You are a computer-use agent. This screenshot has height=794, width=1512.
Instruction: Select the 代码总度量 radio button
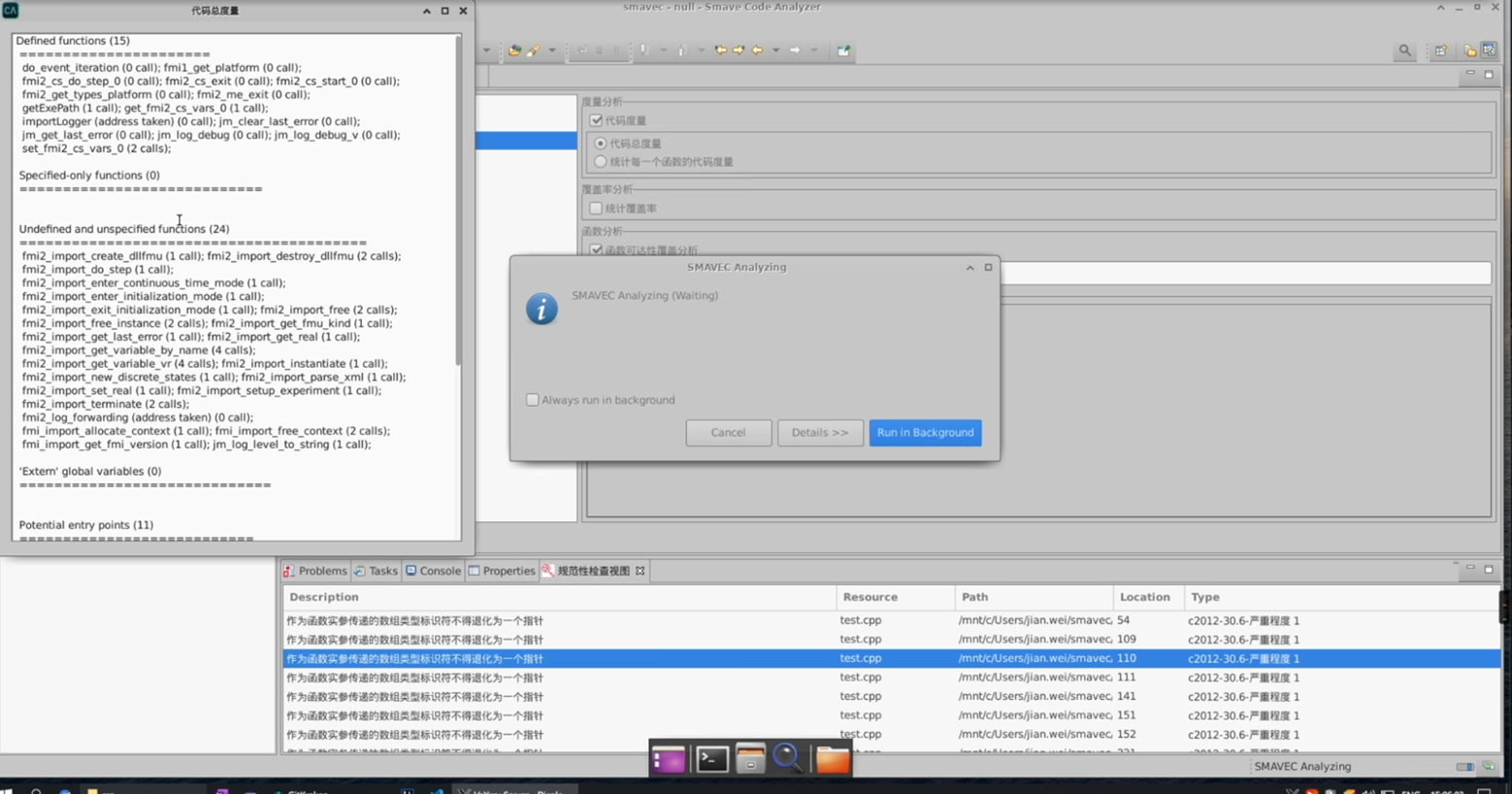coord(601,144)
